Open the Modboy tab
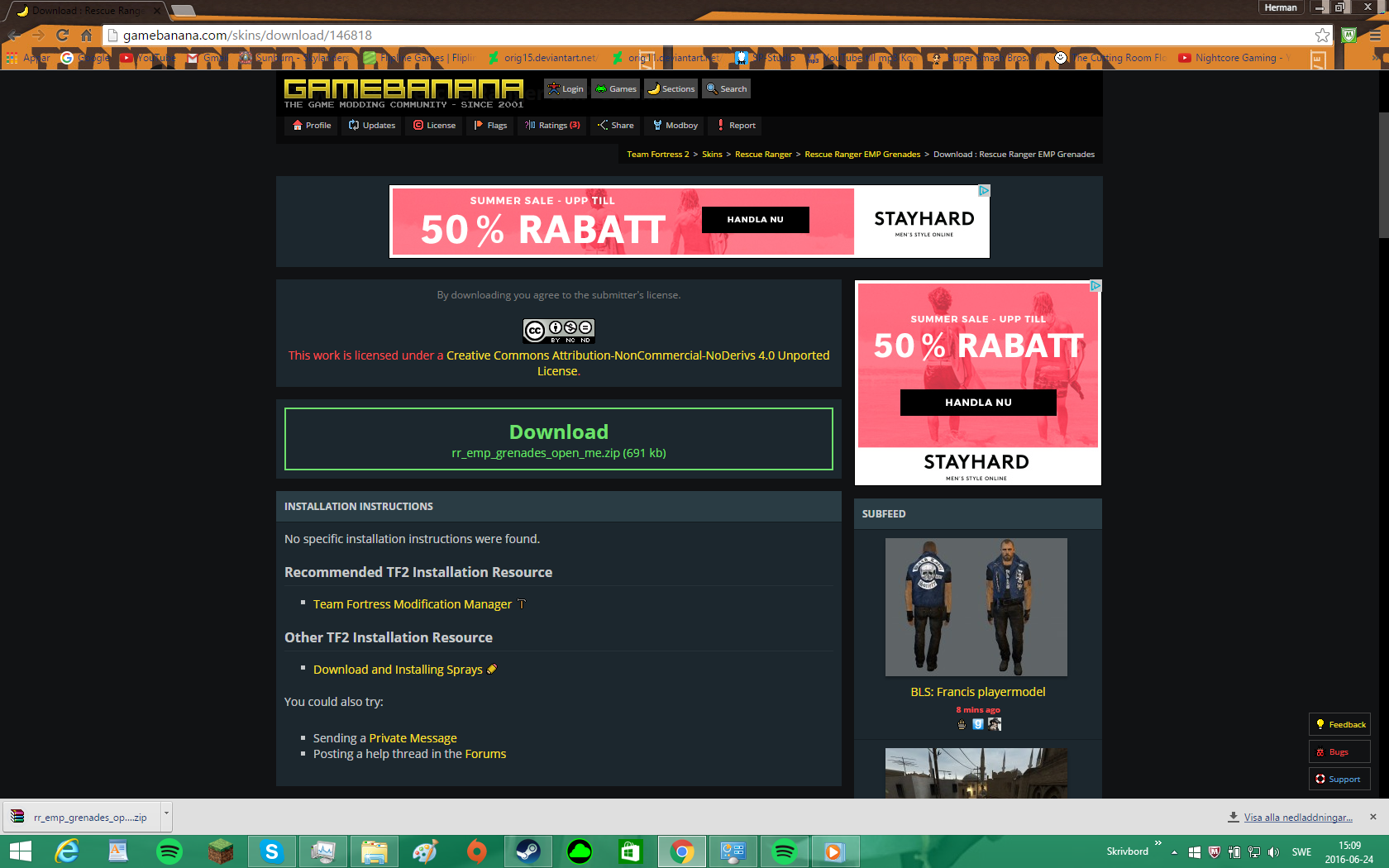Screen dimensions: 1389x868 tap(675, 126)
